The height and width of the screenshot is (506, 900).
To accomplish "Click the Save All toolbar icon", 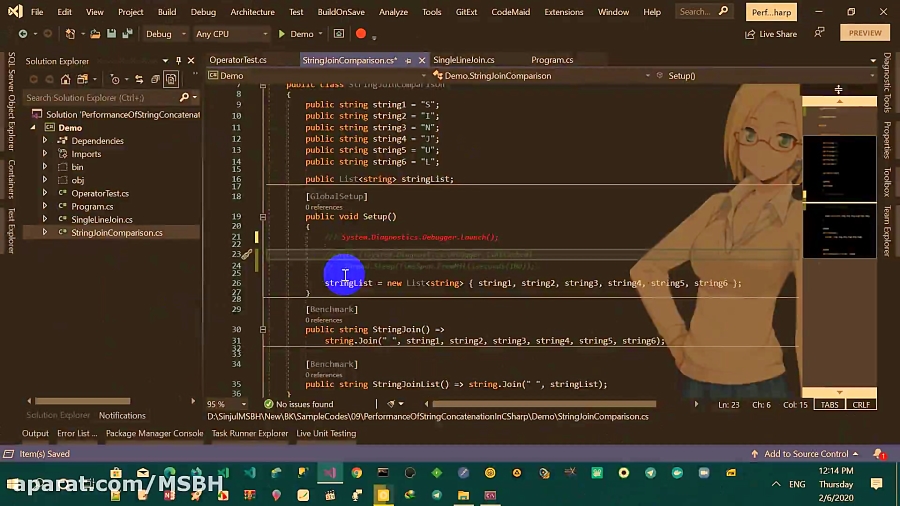I will pos(127,34).
